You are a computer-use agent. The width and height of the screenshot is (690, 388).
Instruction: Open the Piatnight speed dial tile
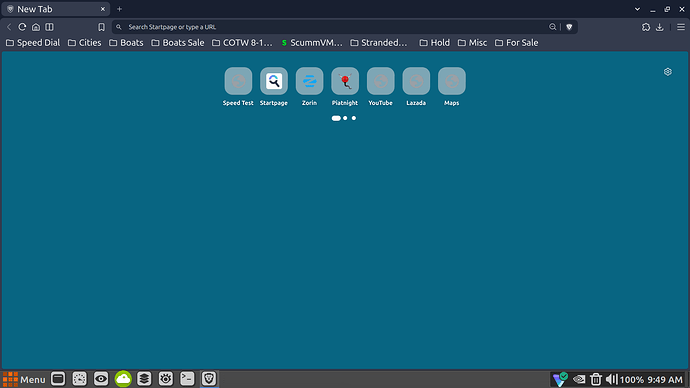[x=345, y=87]
